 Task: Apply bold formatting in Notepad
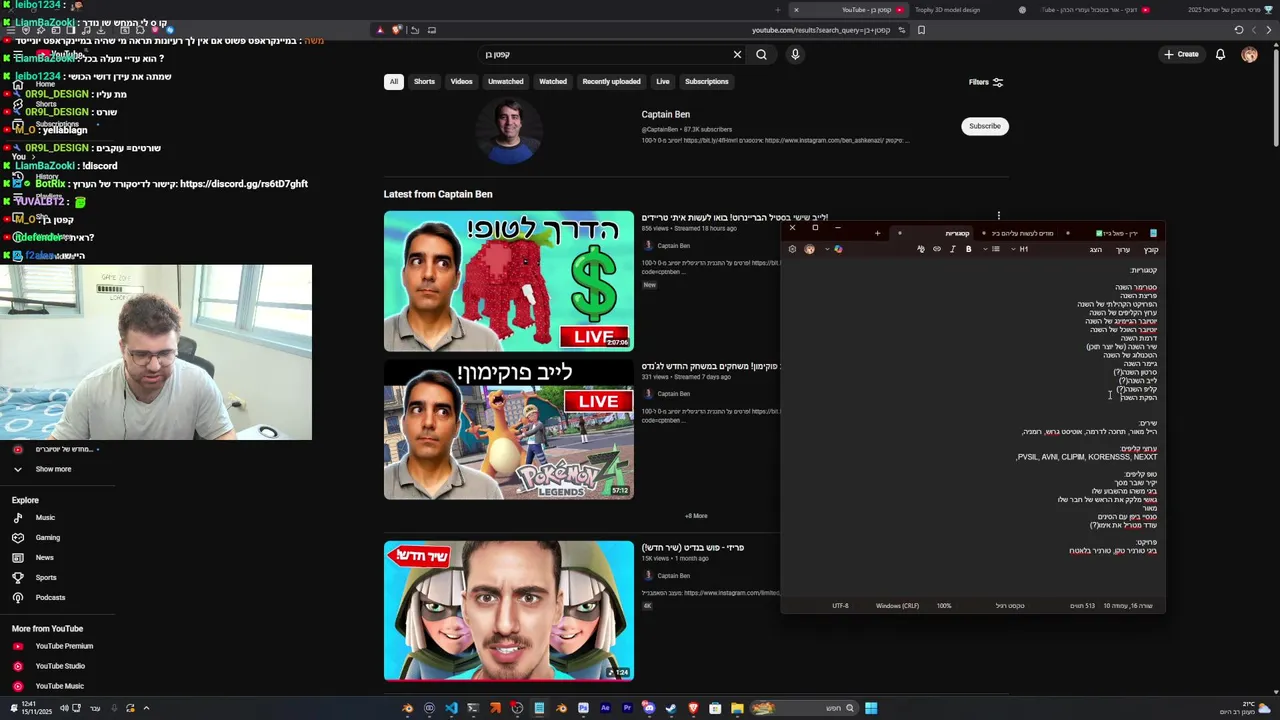click(x=968, y=249)
